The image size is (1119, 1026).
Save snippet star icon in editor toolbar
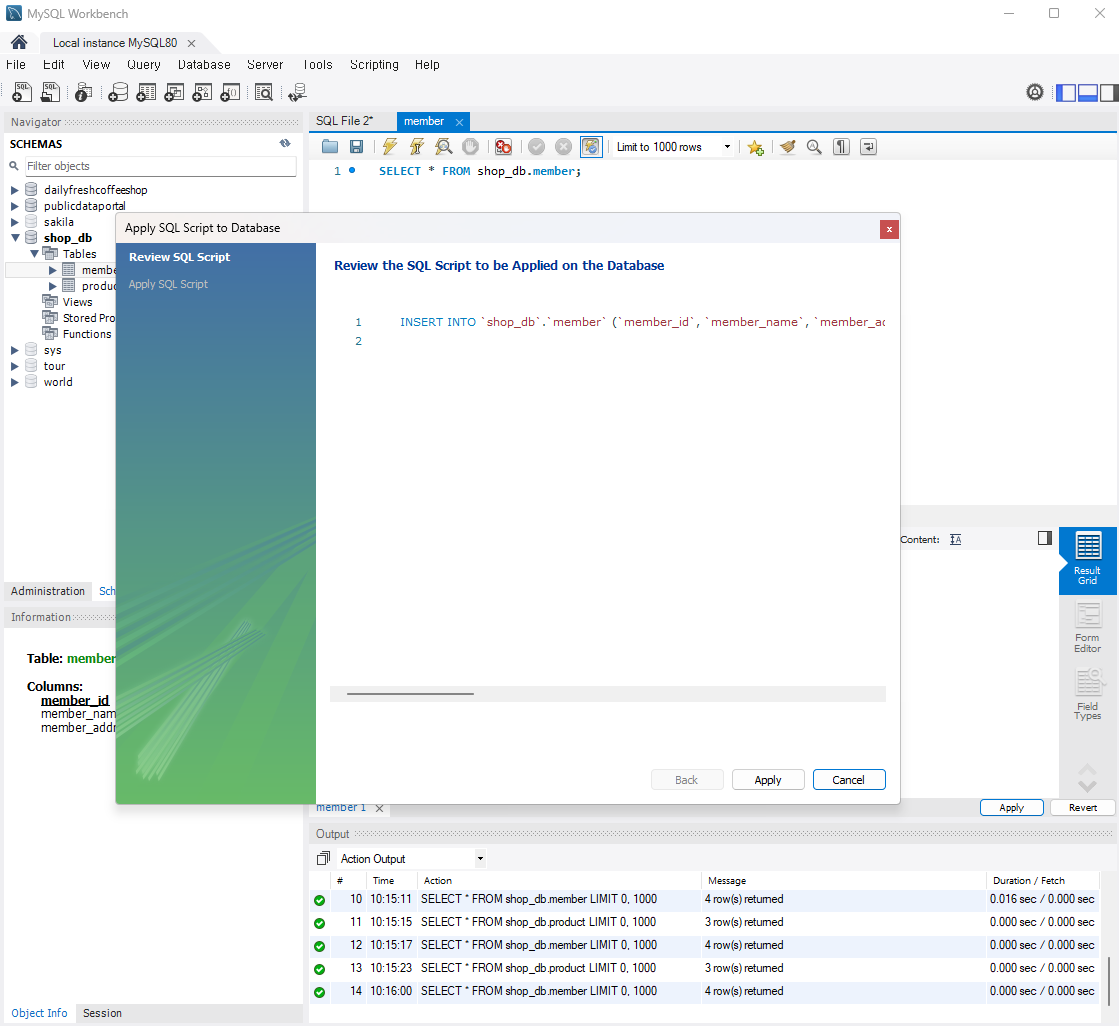coord(755,147)
